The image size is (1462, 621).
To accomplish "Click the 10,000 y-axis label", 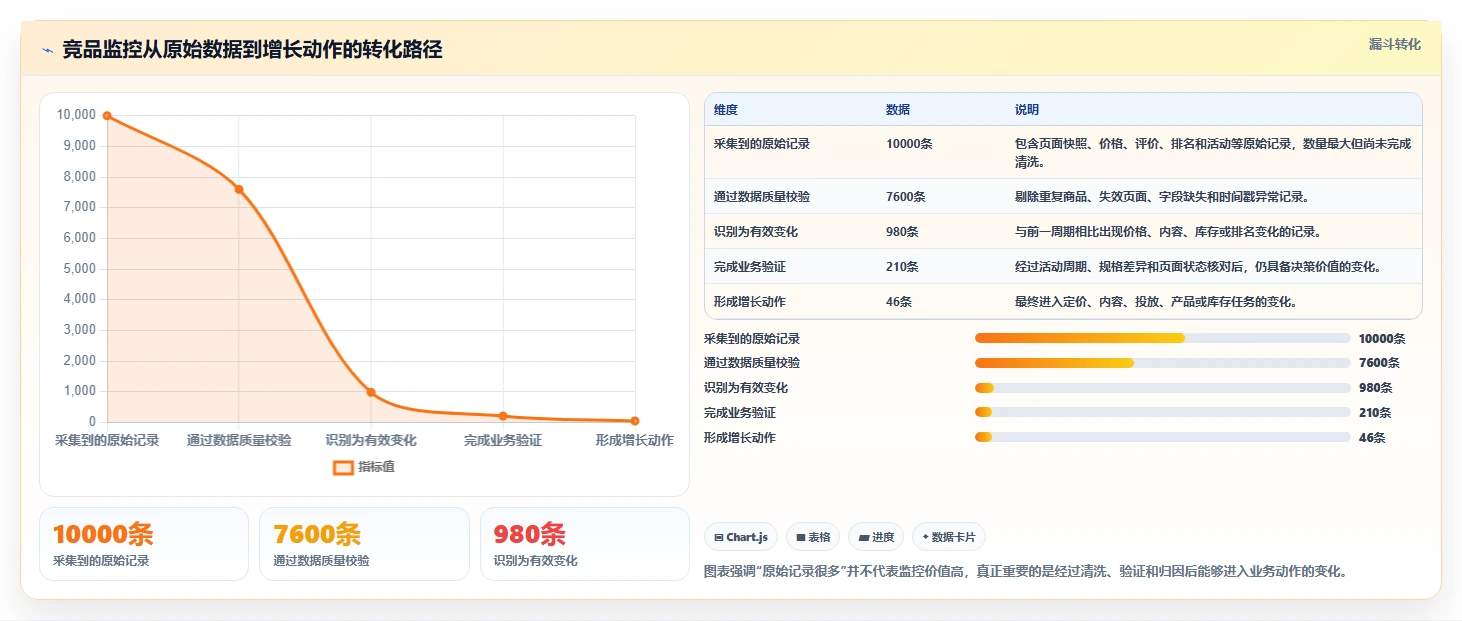I will 76,115.
